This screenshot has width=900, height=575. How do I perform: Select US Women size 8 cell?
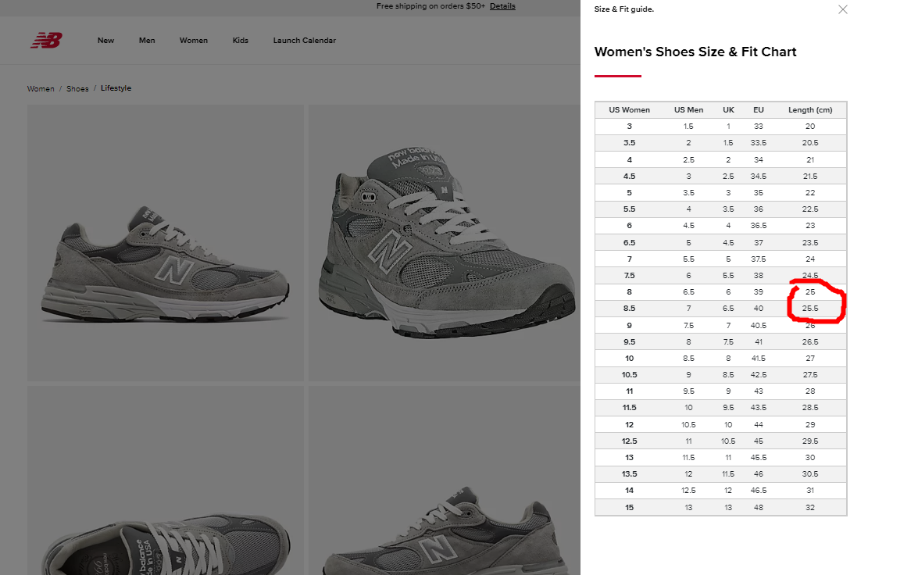click(x=629, y=292)
